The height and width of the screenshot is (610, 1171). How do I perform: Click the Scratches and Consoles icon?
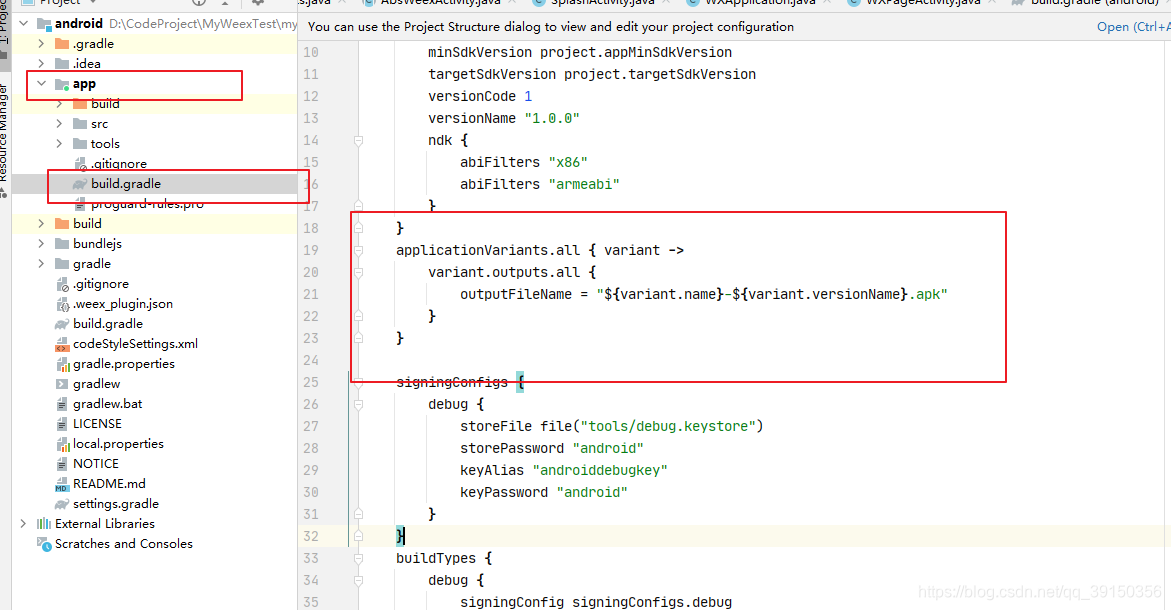[44, 544]
